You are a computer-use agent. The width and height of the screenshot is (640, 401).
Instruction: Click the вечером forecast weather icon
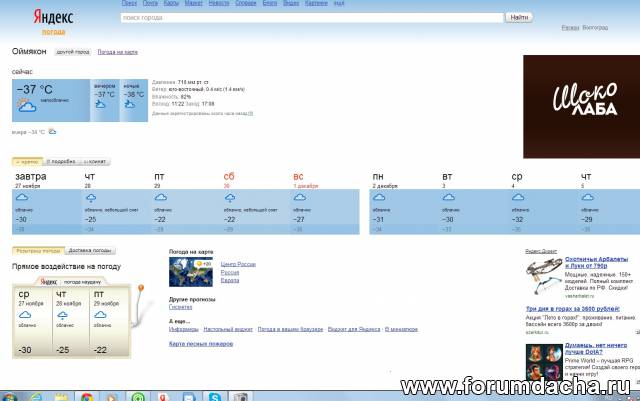(x=100, y=105)
